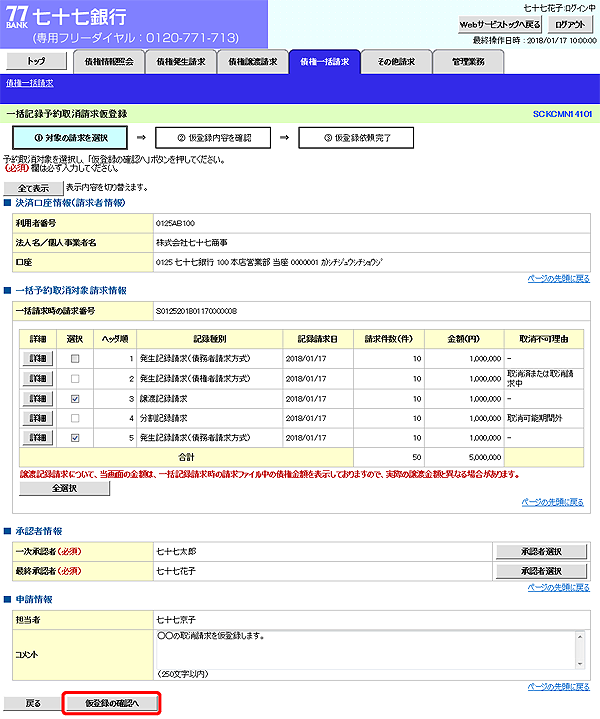Click the 記録種別 column header
600x719 pixels.
(210, 339)
